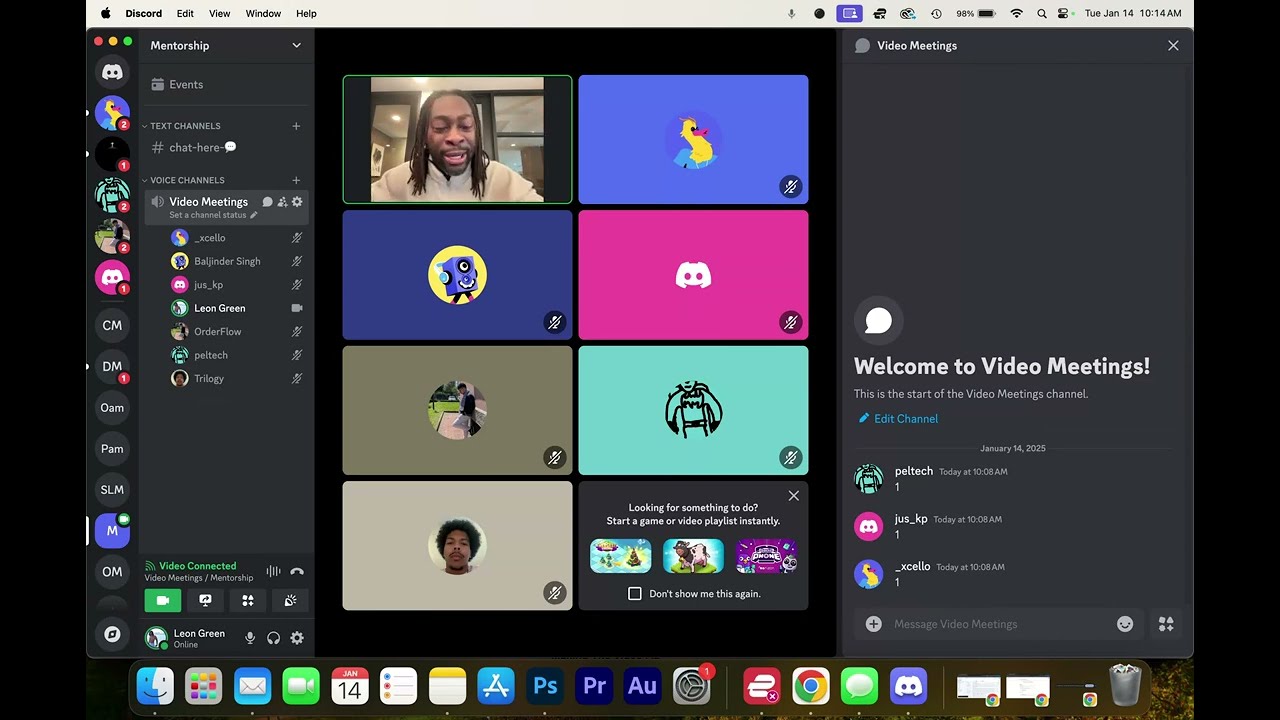Click the Message Video Meetings input
Viewport: 1280px width, 720px height.
coord(1000,624)
